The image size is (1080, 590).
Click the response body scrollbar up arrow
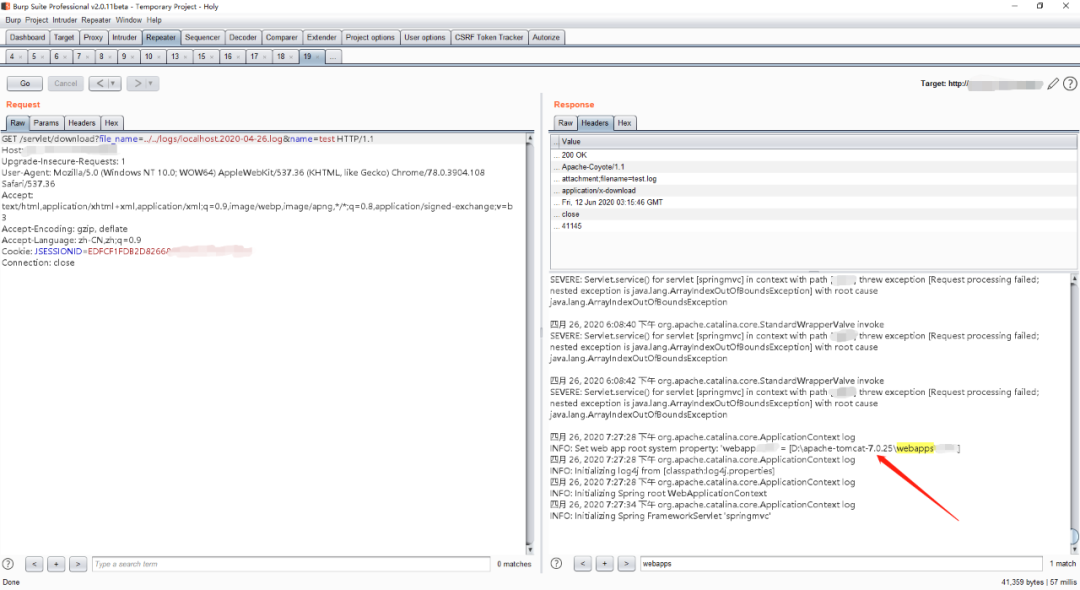coord(1074,279)
